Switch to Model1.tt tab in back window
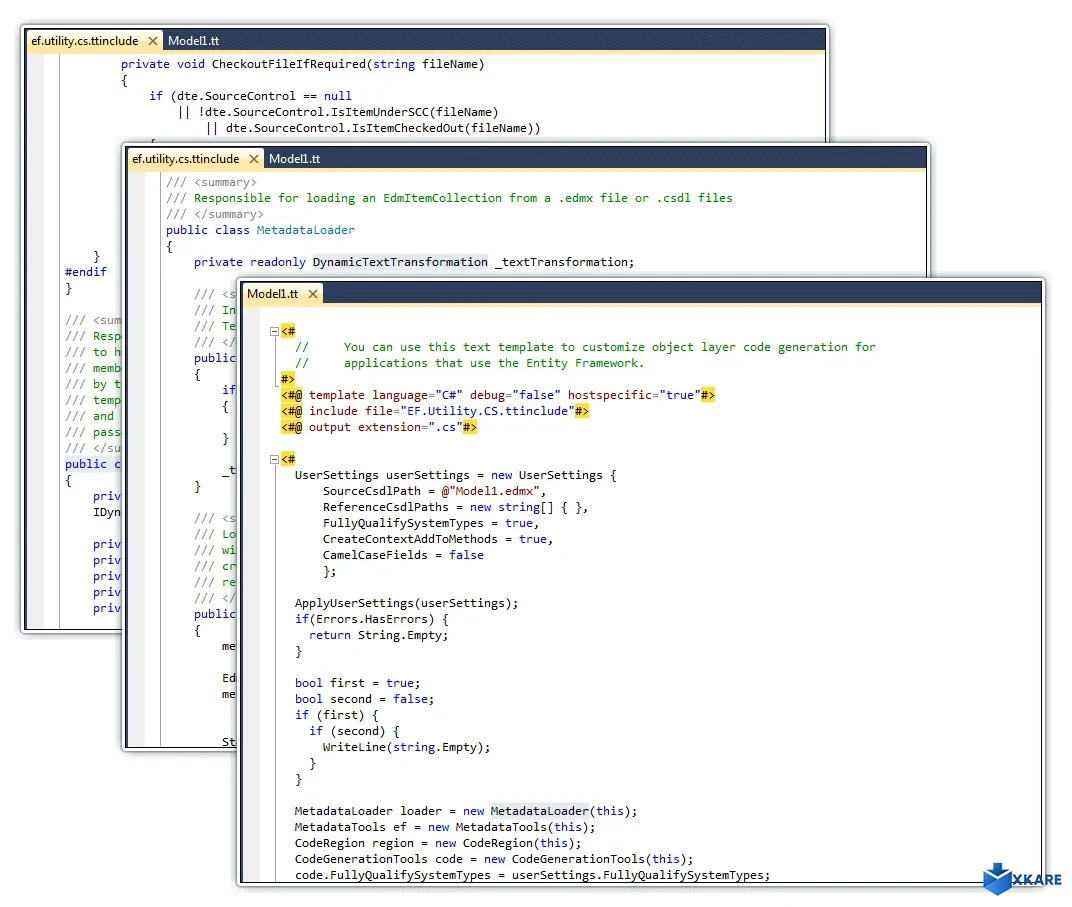 point(193,41)
